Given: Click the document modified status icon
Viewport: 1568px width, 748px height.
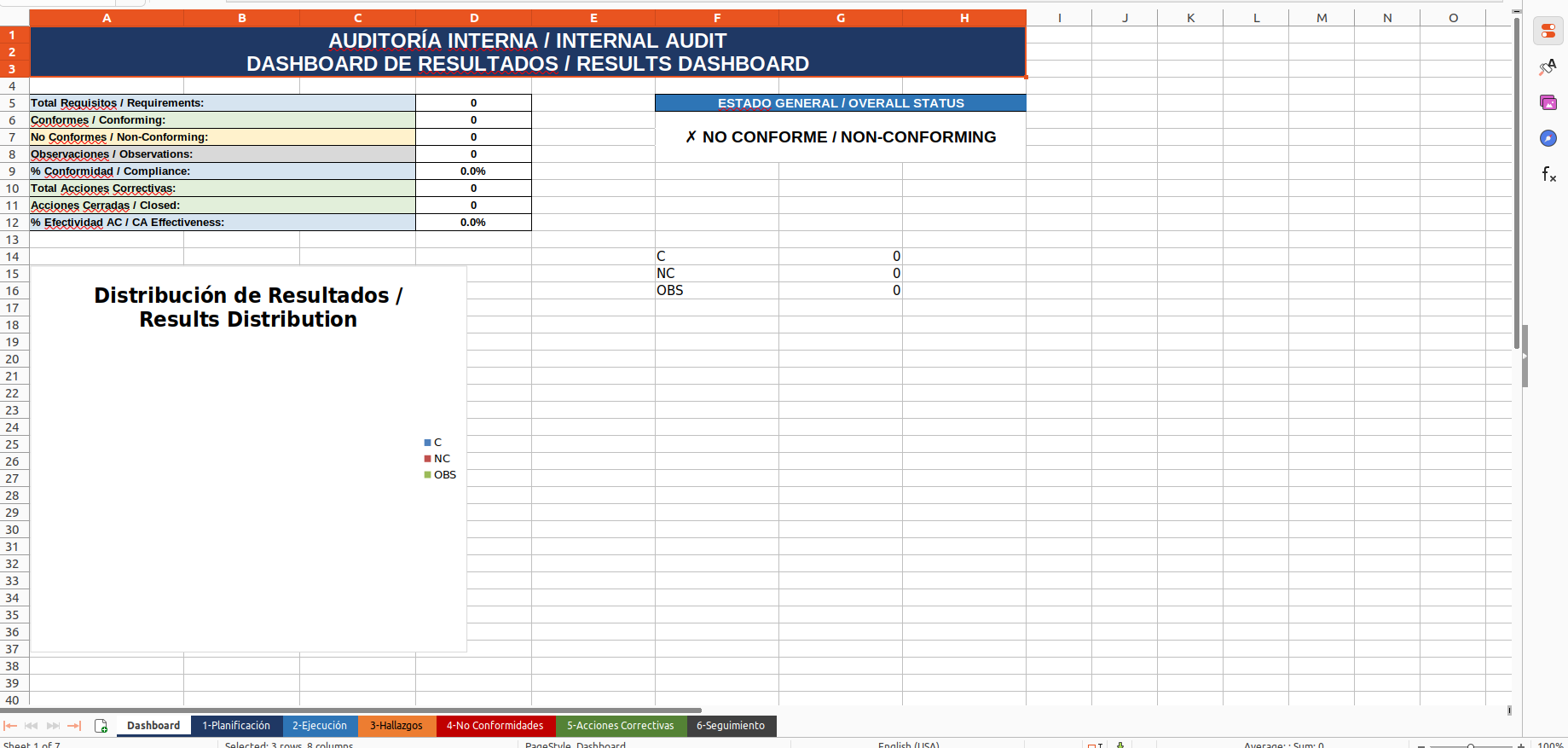Looking at the screenshot, I should (x=1120, y=745).
